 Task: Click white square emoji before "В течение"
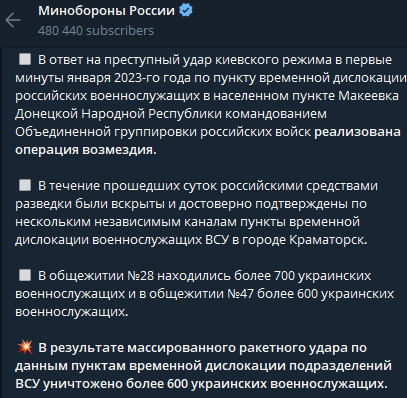(x=25, y=185)
